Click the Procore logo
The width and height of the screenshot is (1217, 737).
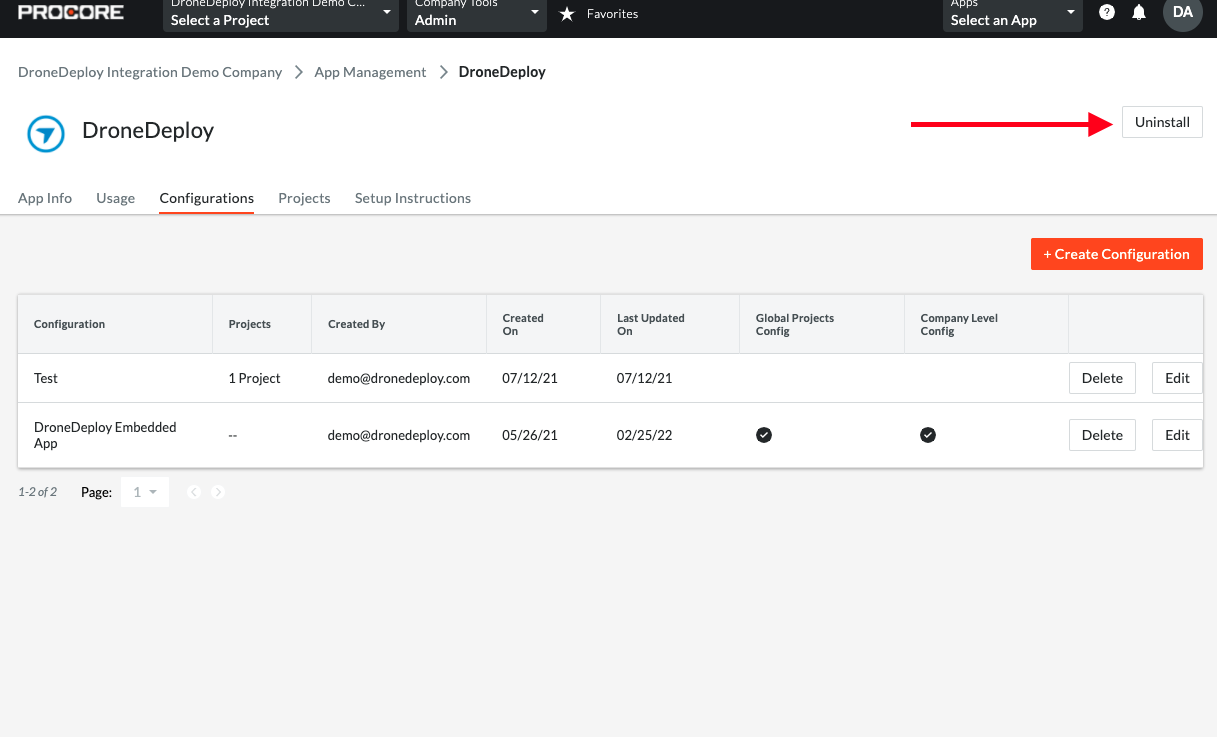(x=70, y=12)
